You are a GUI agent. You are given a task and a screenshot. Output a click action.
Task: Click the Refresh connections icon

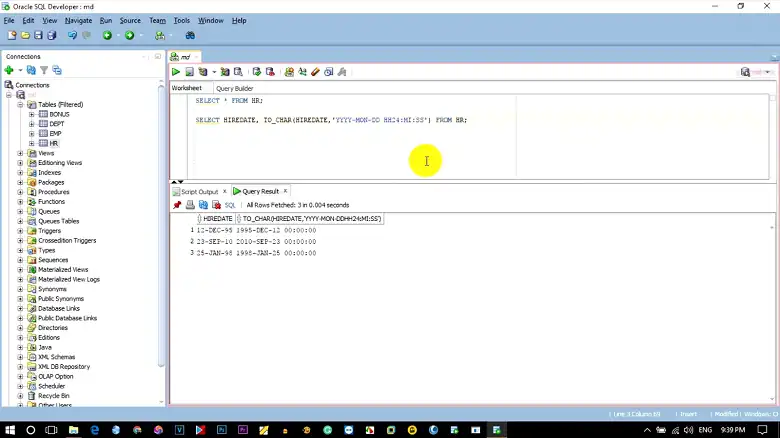[x=31, y=70]
